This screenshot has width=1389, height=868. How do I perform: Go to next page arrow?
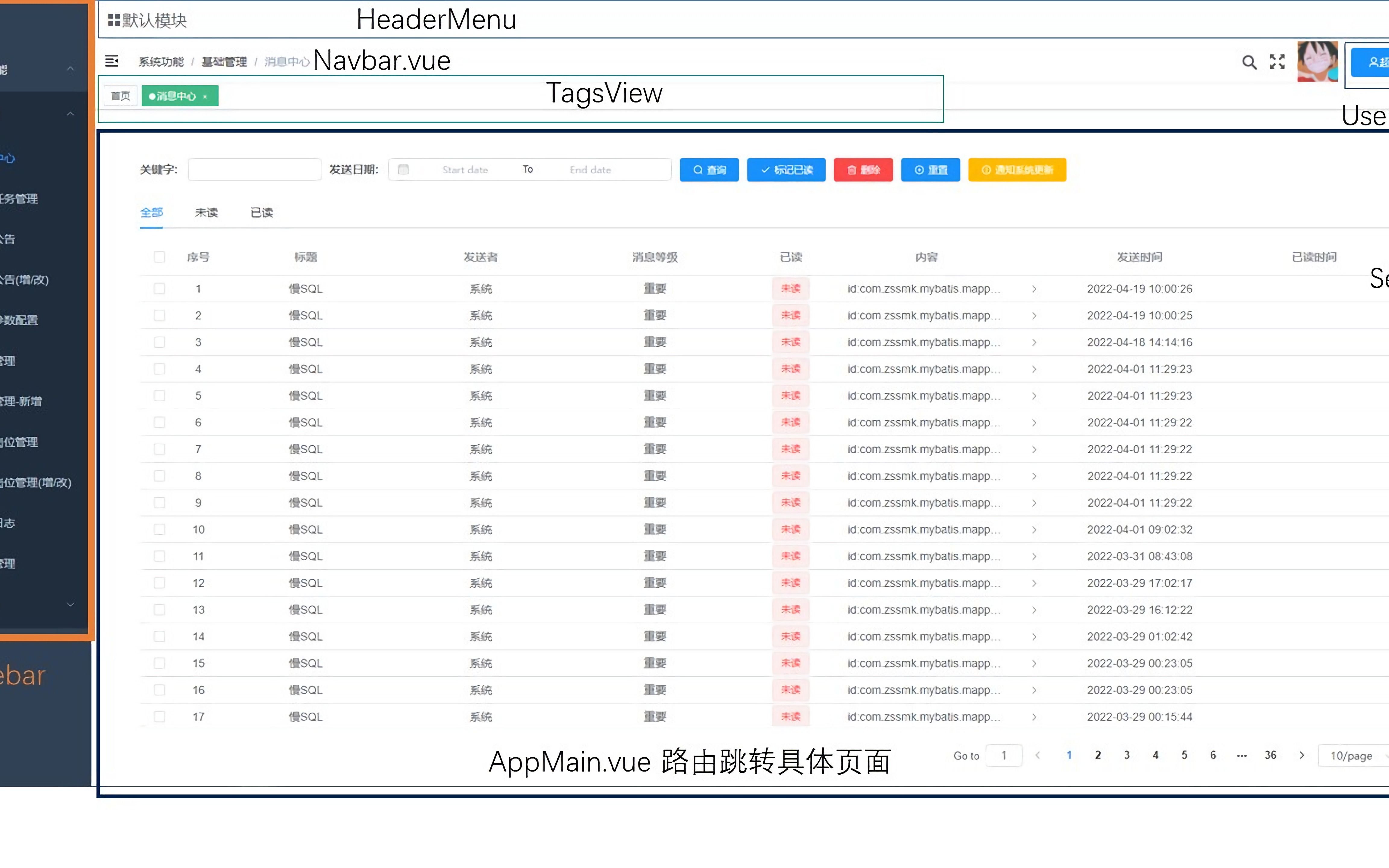(x=1302, y=755)
